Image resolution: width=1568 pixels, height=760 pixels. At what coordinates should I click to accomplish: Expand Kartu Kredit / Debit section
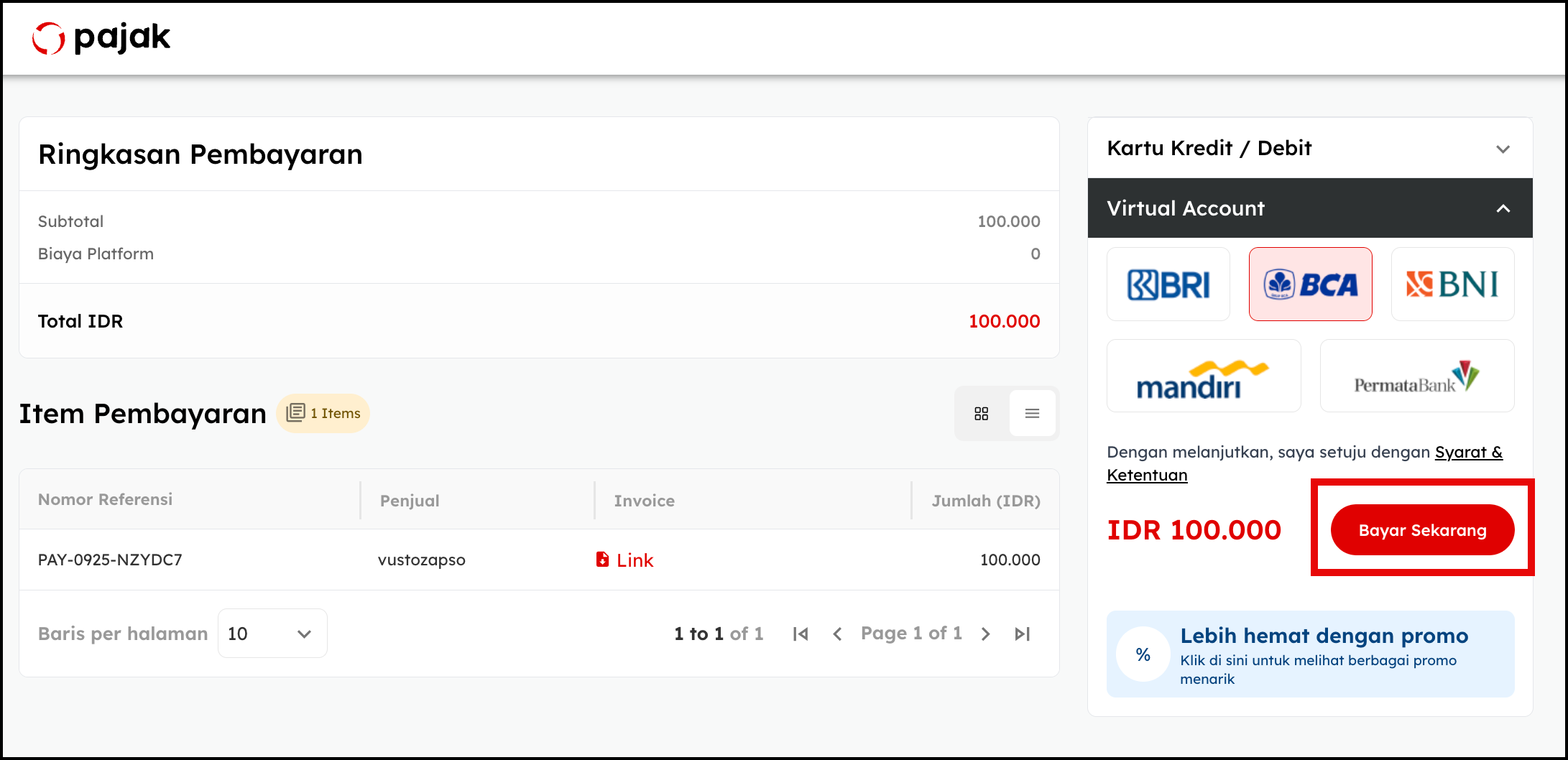1309,149
